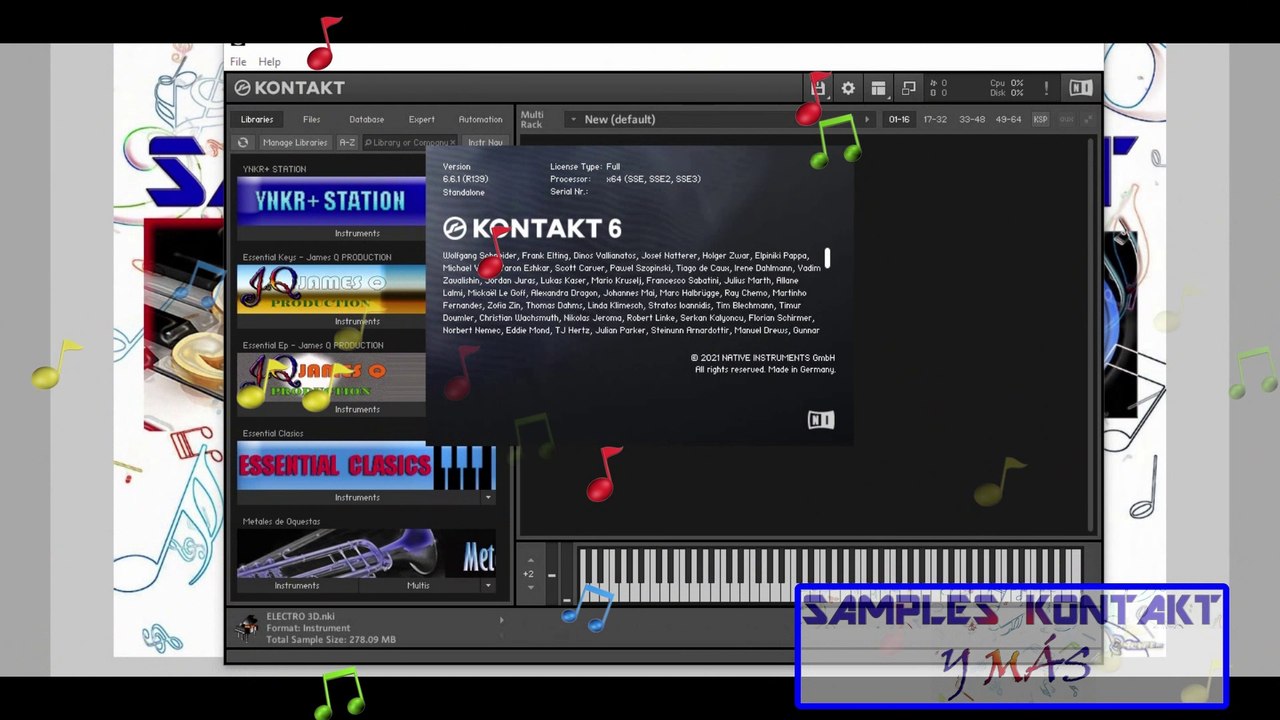Image resolution: width=1280 pixels, height=720 pixels.
Task: Select rack page 33-48
Action: 972,119
